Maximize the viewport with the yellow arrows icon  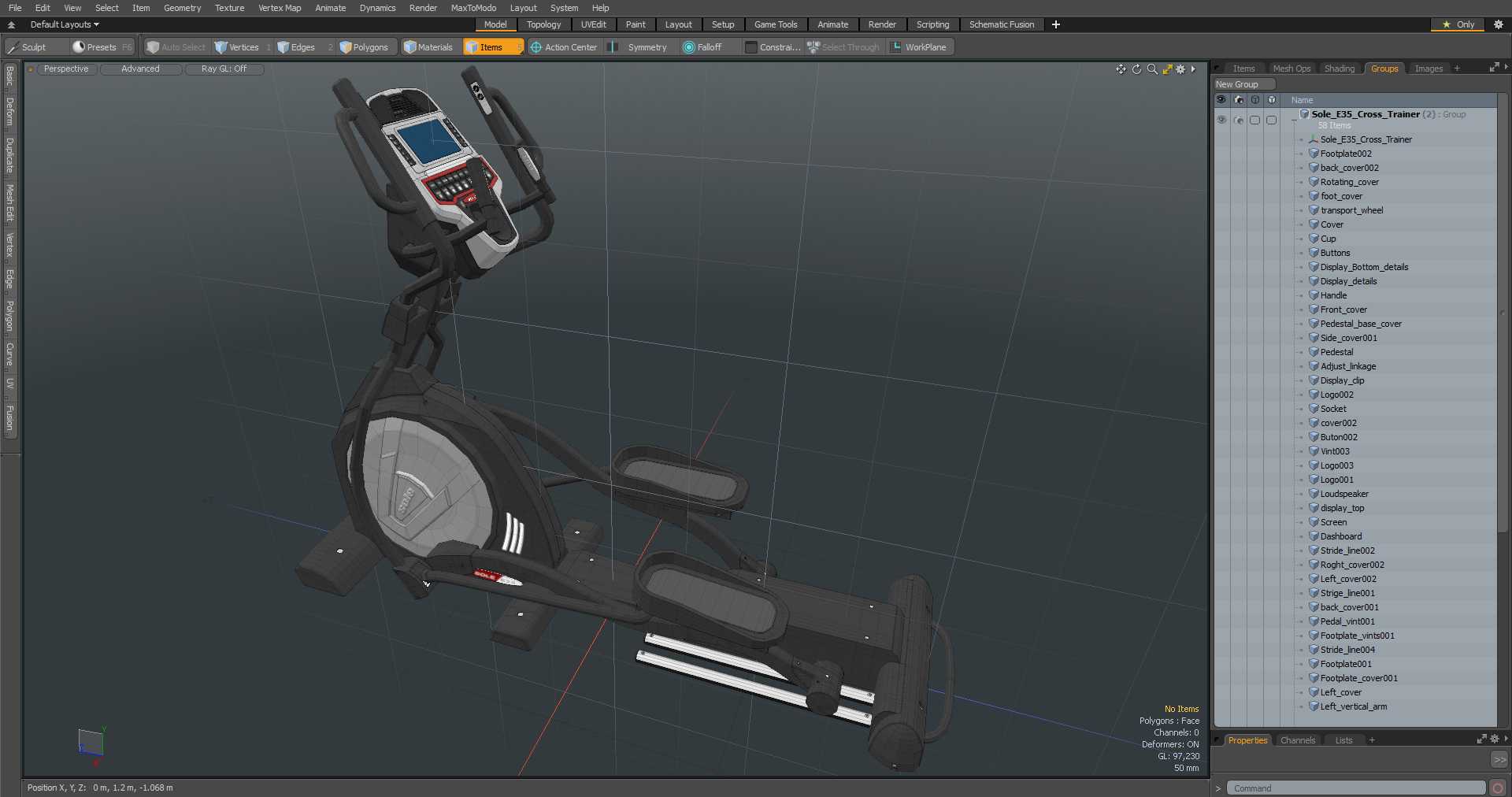click(1167, 69)
